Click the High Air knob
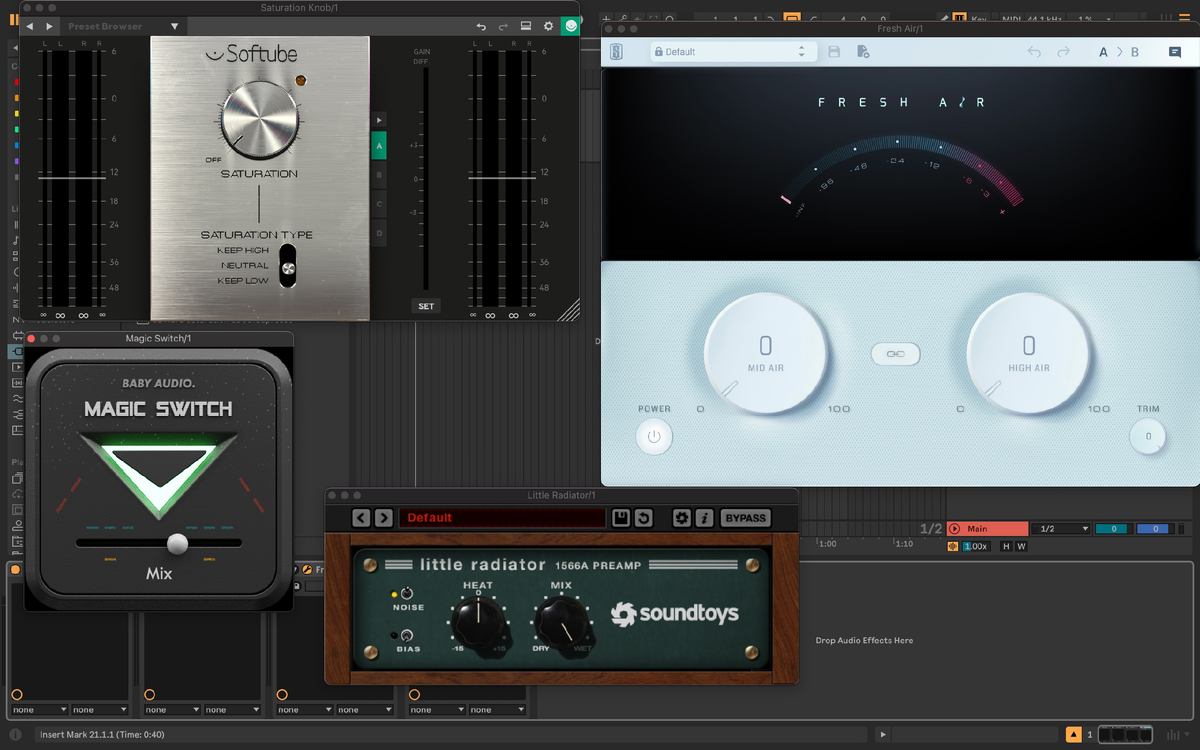The width and height of the screenshot is (1200, 750). tap(1029, 354)
